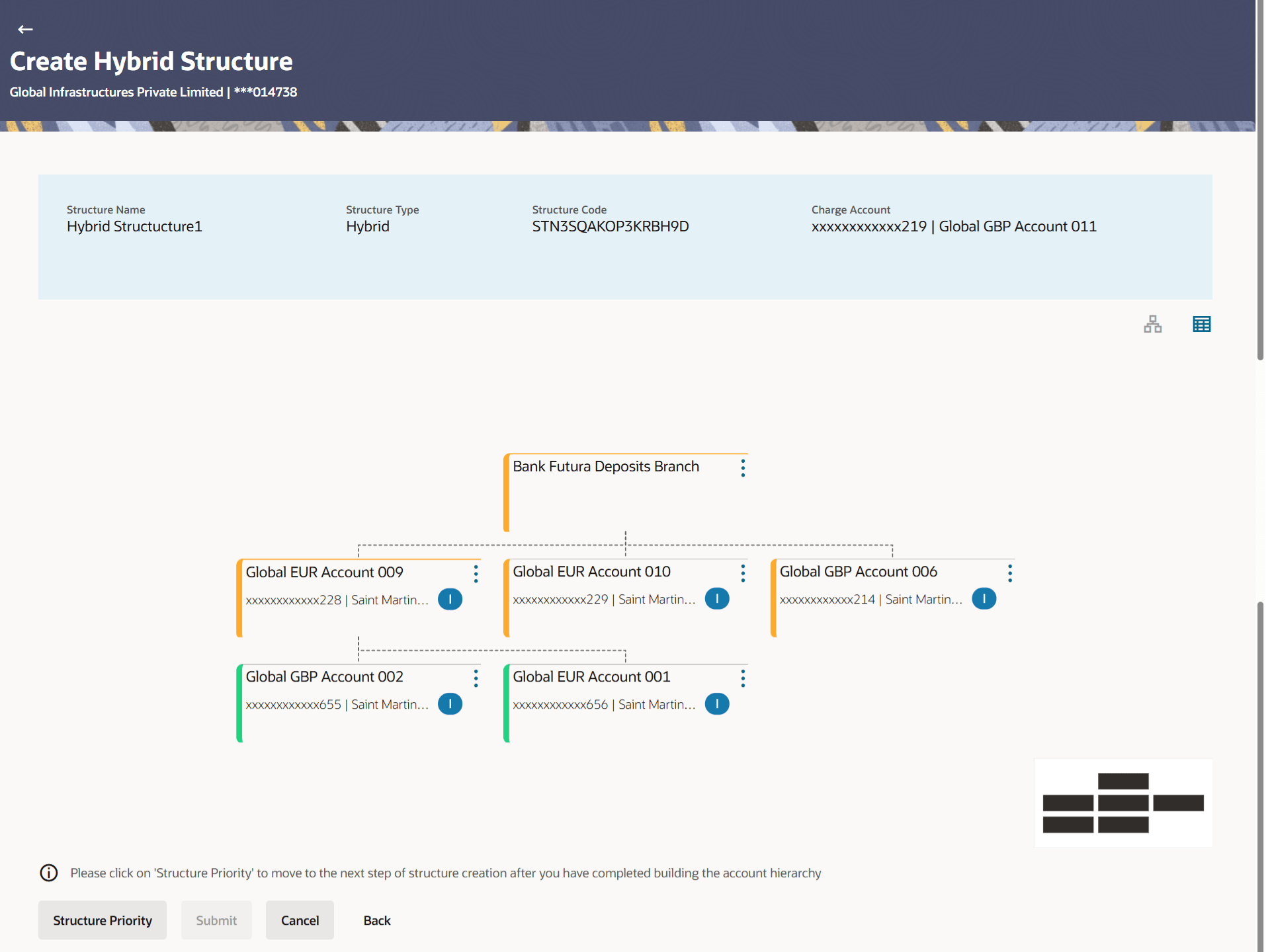This screenshot has width=1270, height=952.
Task: Open kebab menu on Global GBP Account 002
Action: [x=476, y=678]
